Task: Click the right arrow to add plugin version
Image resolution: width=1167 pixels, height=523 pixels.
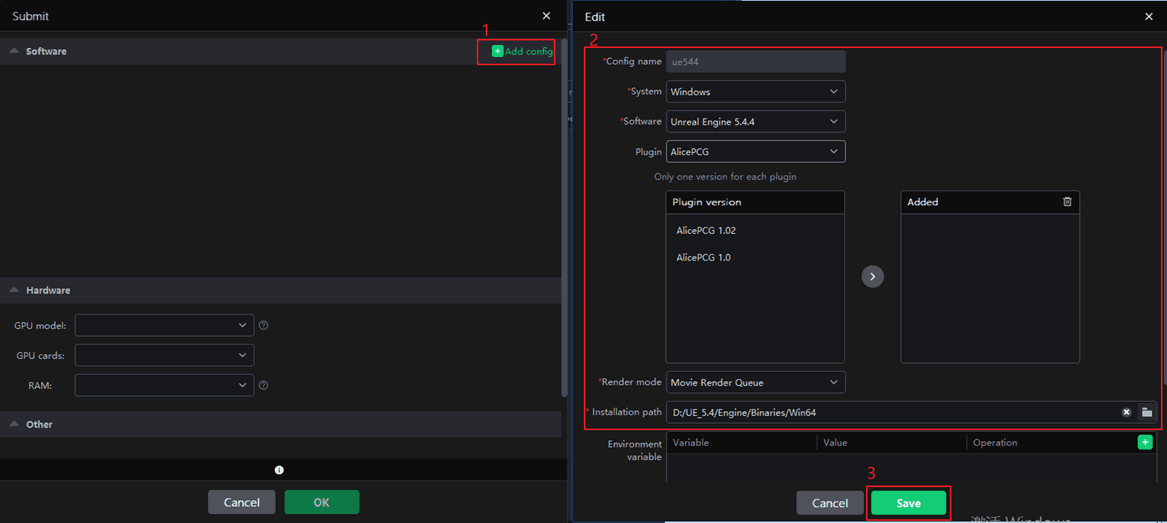Action: [872, 276]
